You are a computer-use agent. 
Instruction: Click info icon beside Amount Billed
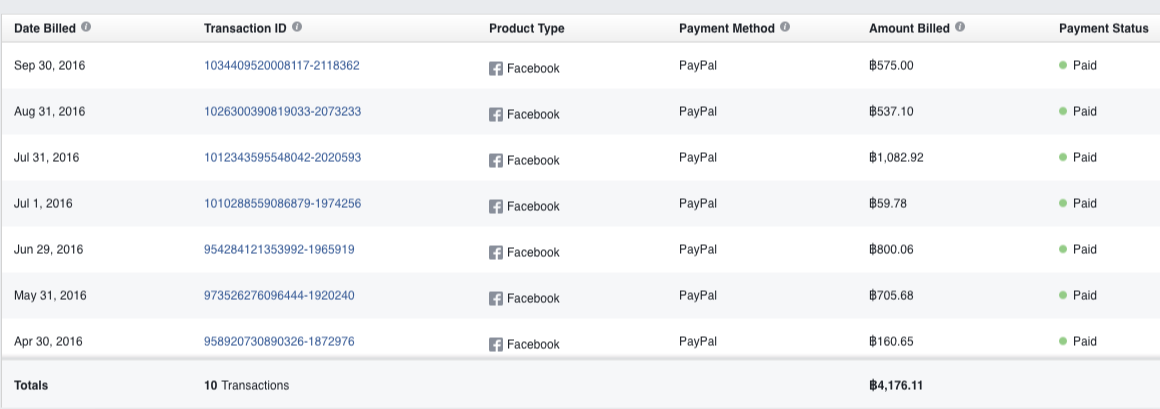click(960, 27)
